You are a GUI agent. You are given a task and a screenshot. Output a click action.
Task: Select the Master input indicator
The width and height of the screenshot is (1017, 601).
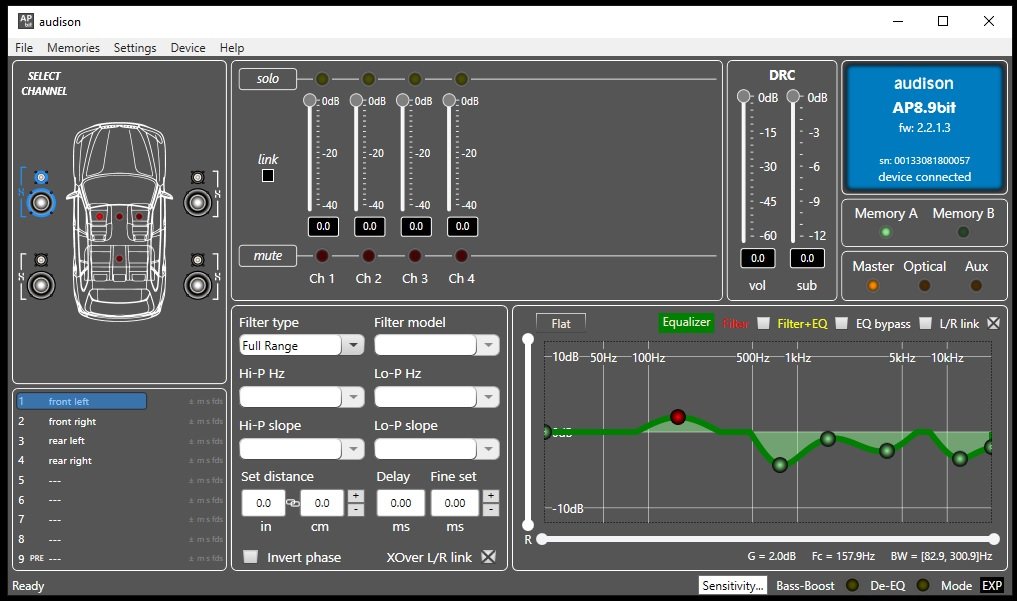point(873,285)
